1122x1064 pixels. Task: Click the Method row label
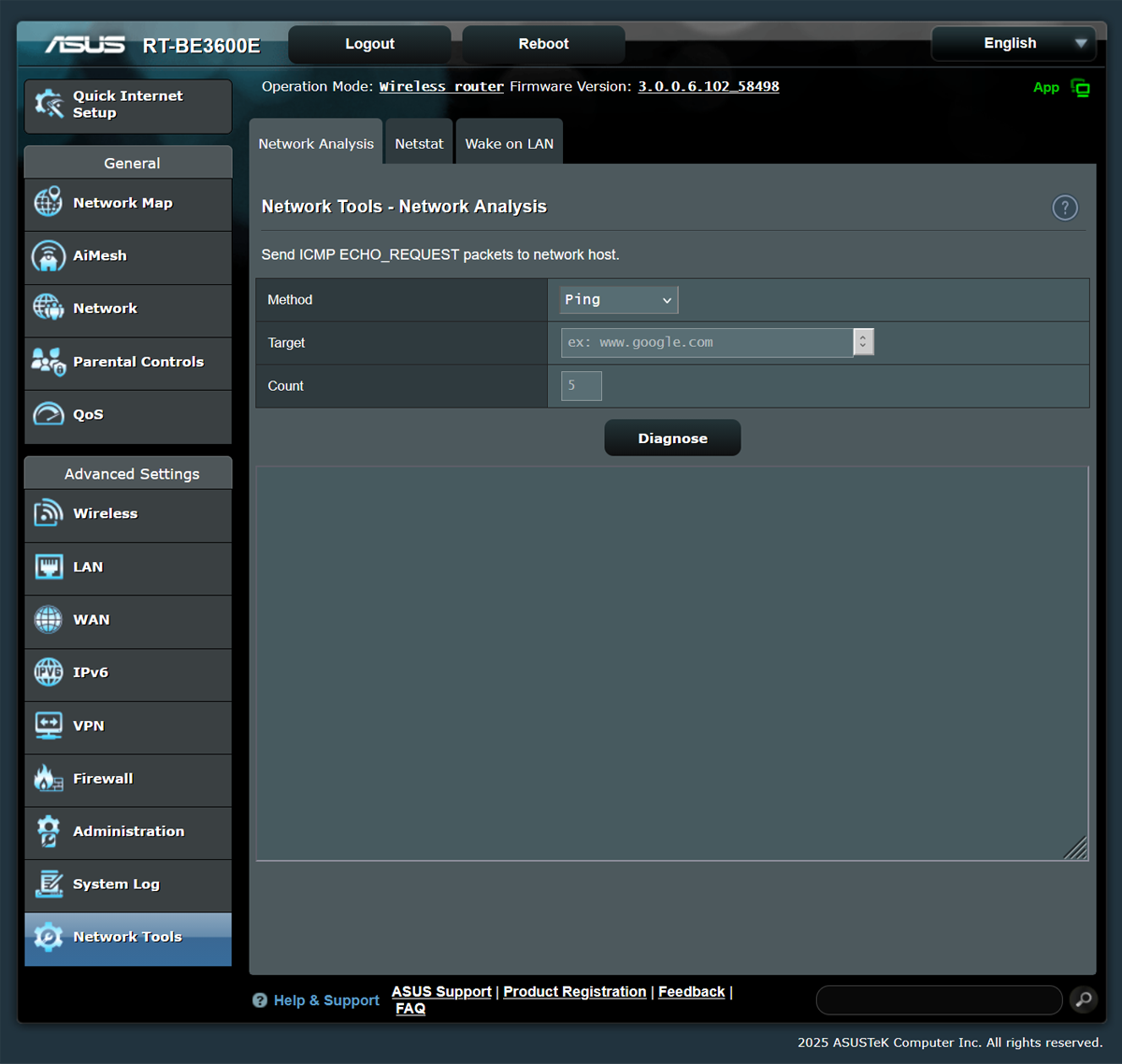click(290, 299)
